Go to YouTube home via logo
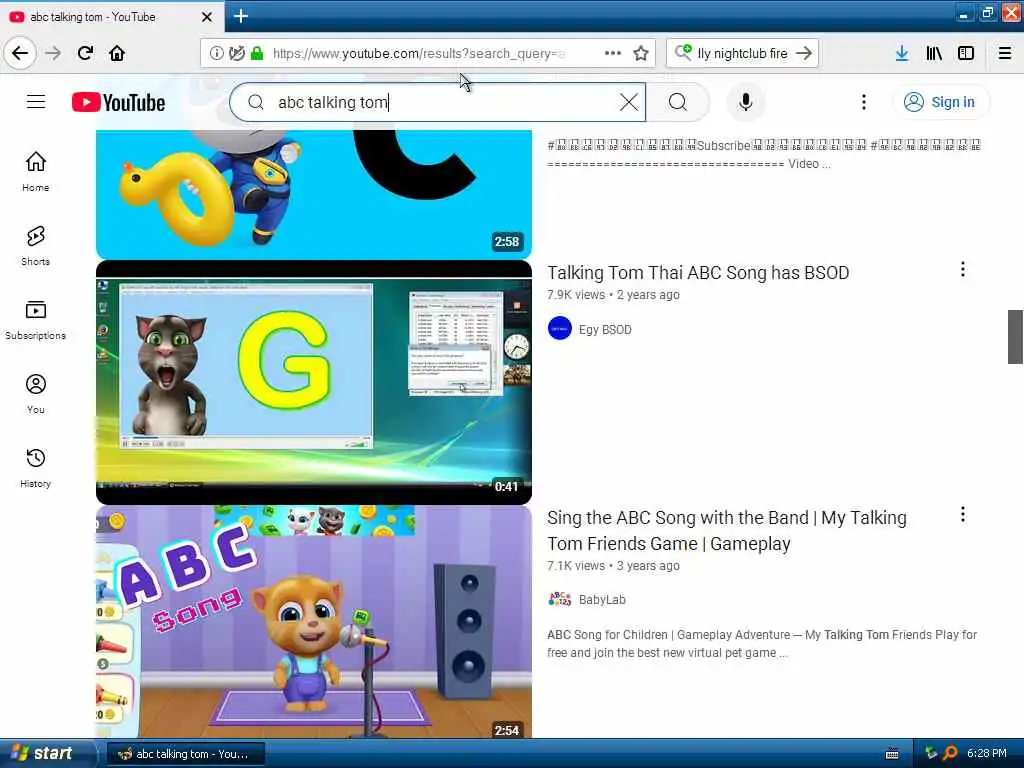The image size is (1024, 768). [118, 103]
